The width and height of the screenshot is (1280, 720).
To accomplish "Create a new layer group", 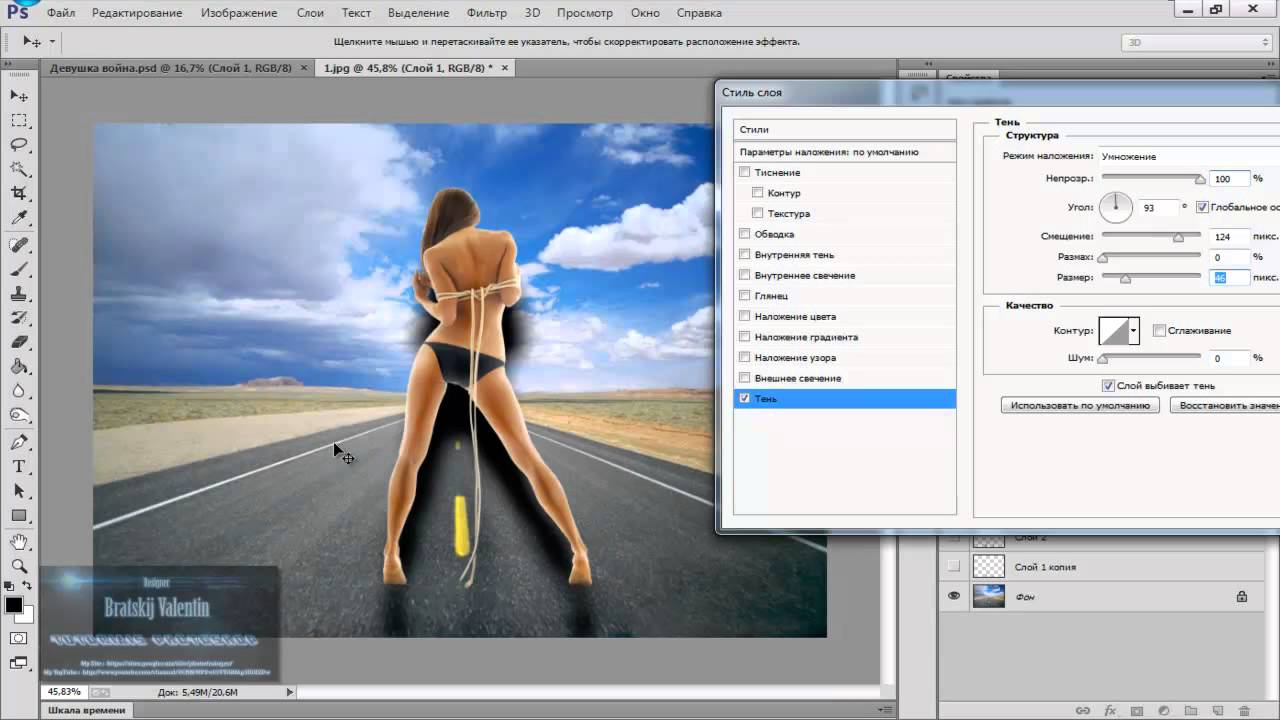I will point(1191,710).
